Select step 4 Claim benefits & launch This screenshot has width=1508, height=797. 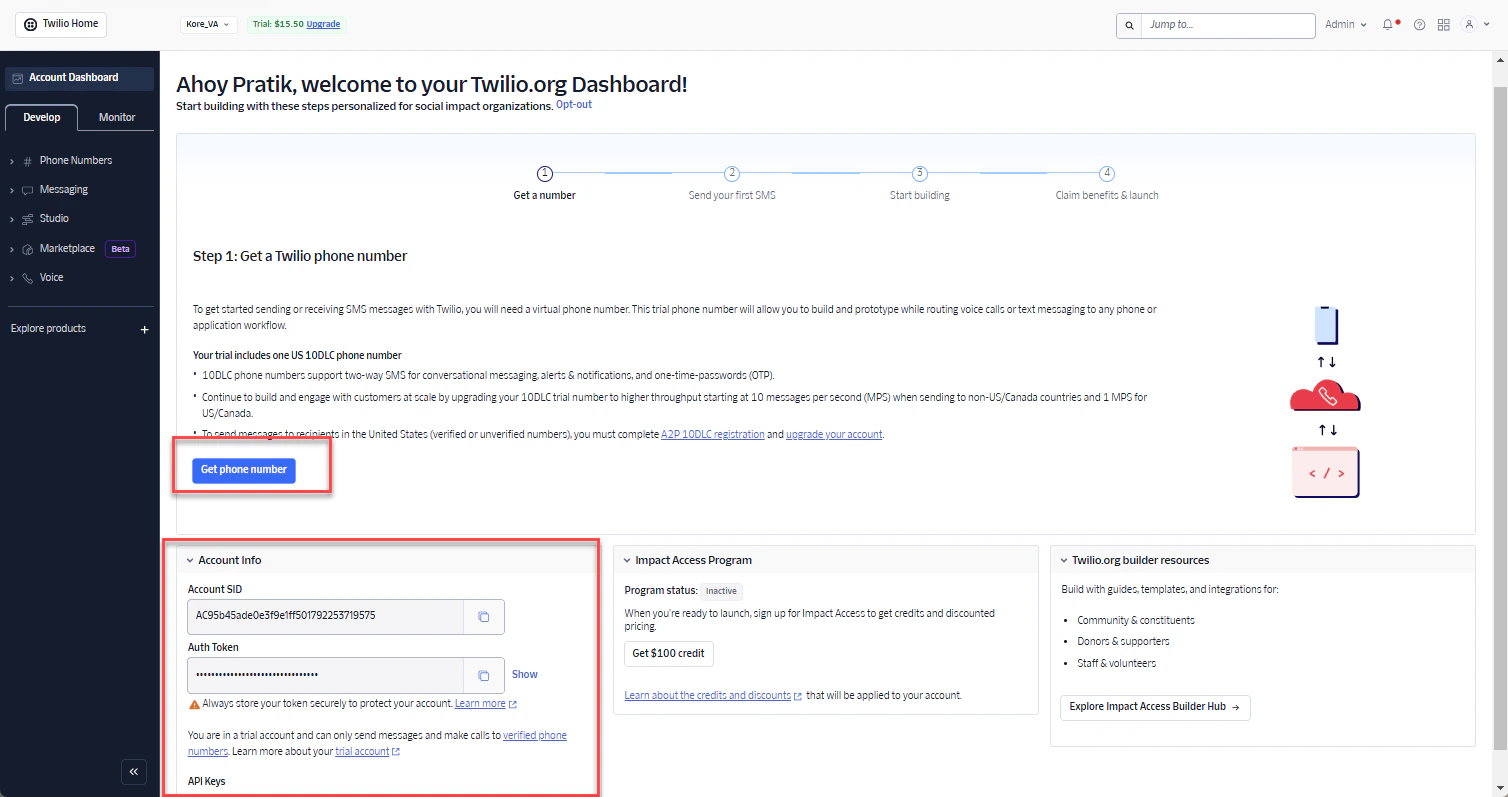point(1107,184)
